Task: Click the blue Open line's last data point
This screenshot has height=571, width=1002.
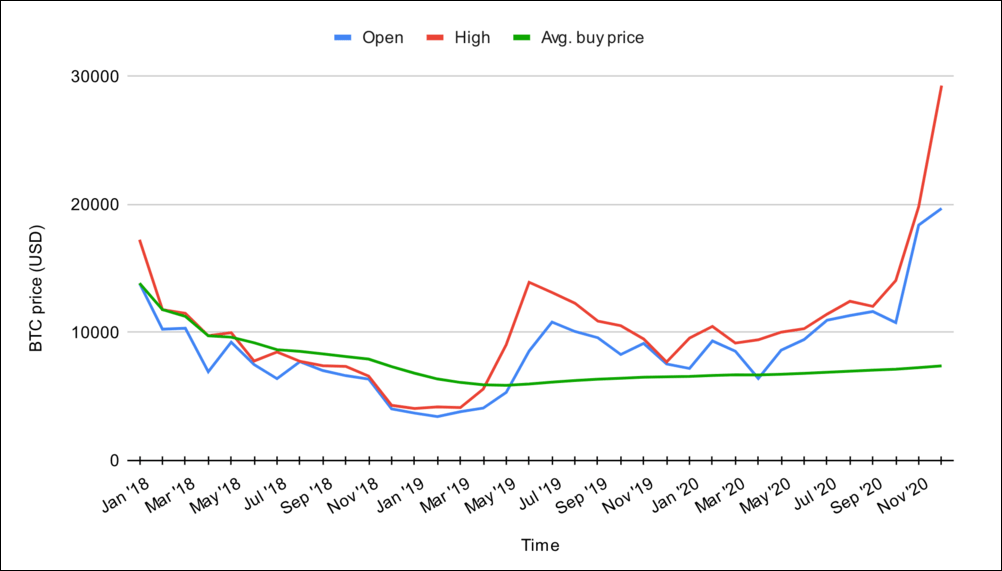Action: [941, 209]
